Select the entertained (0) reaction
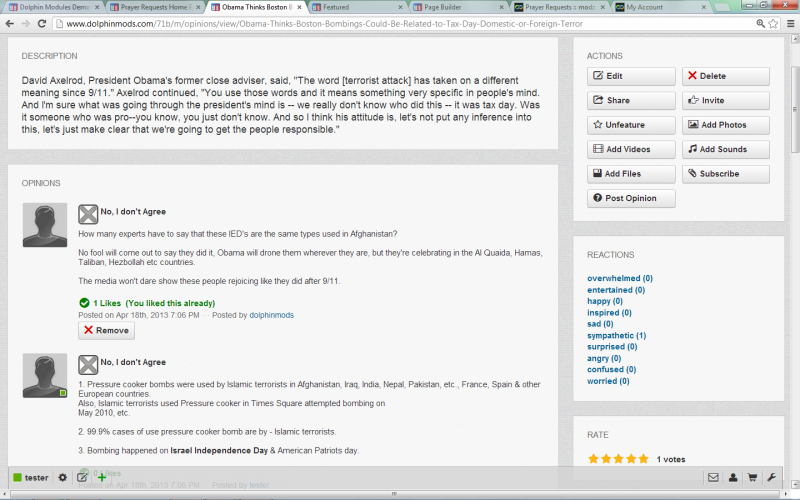Image resolution: width=800 pixels, height=500 pixels. coord(616,290)
